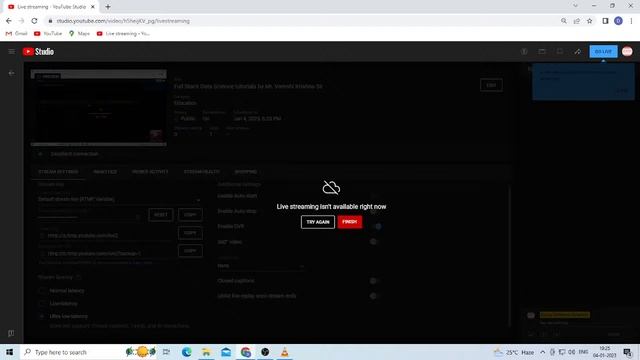Open the Chrome profile avatar
The height and width of the screenshot is (360, 640).
618,21
